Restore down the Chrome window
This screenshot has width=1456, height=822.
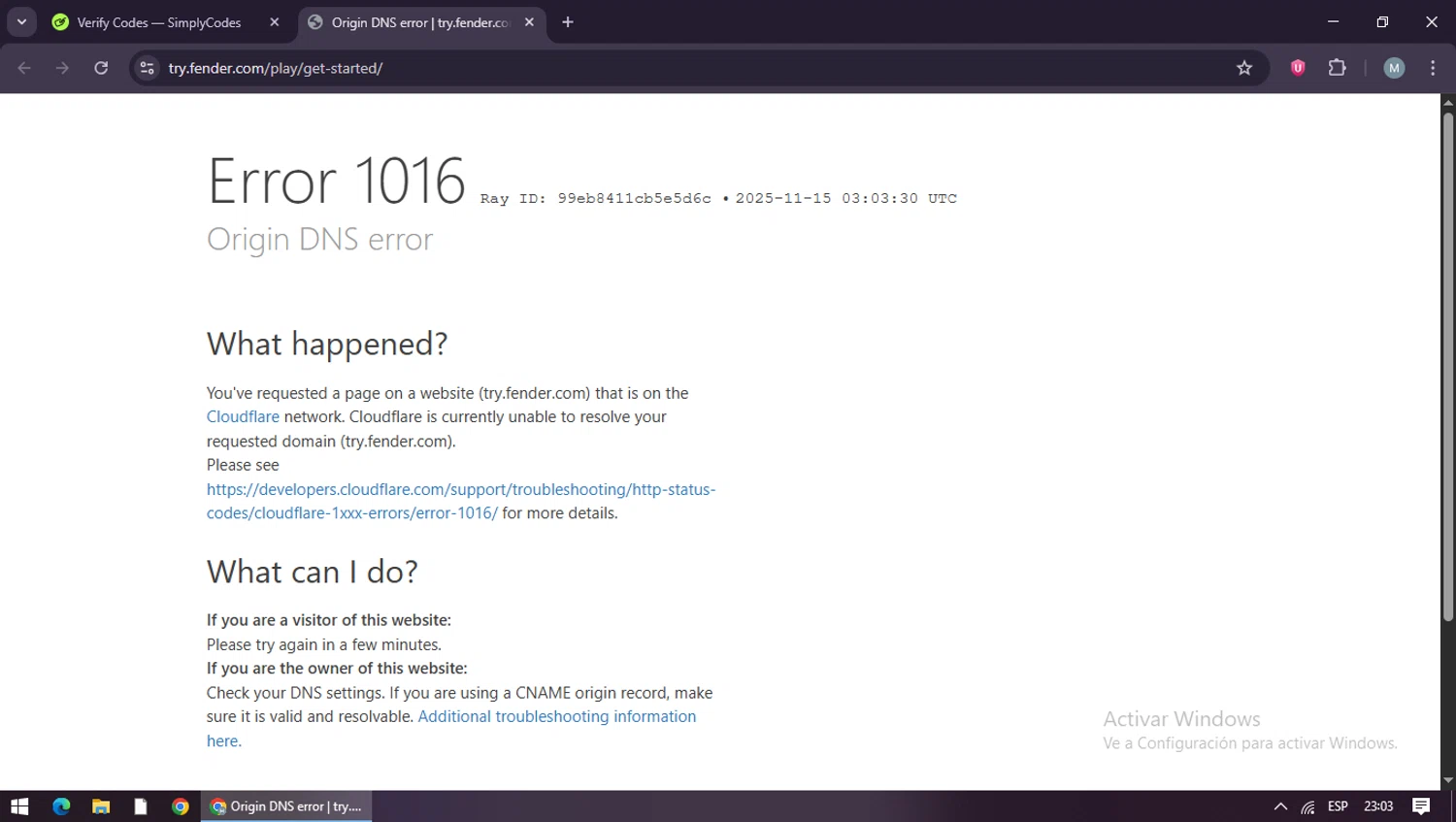1382,21
